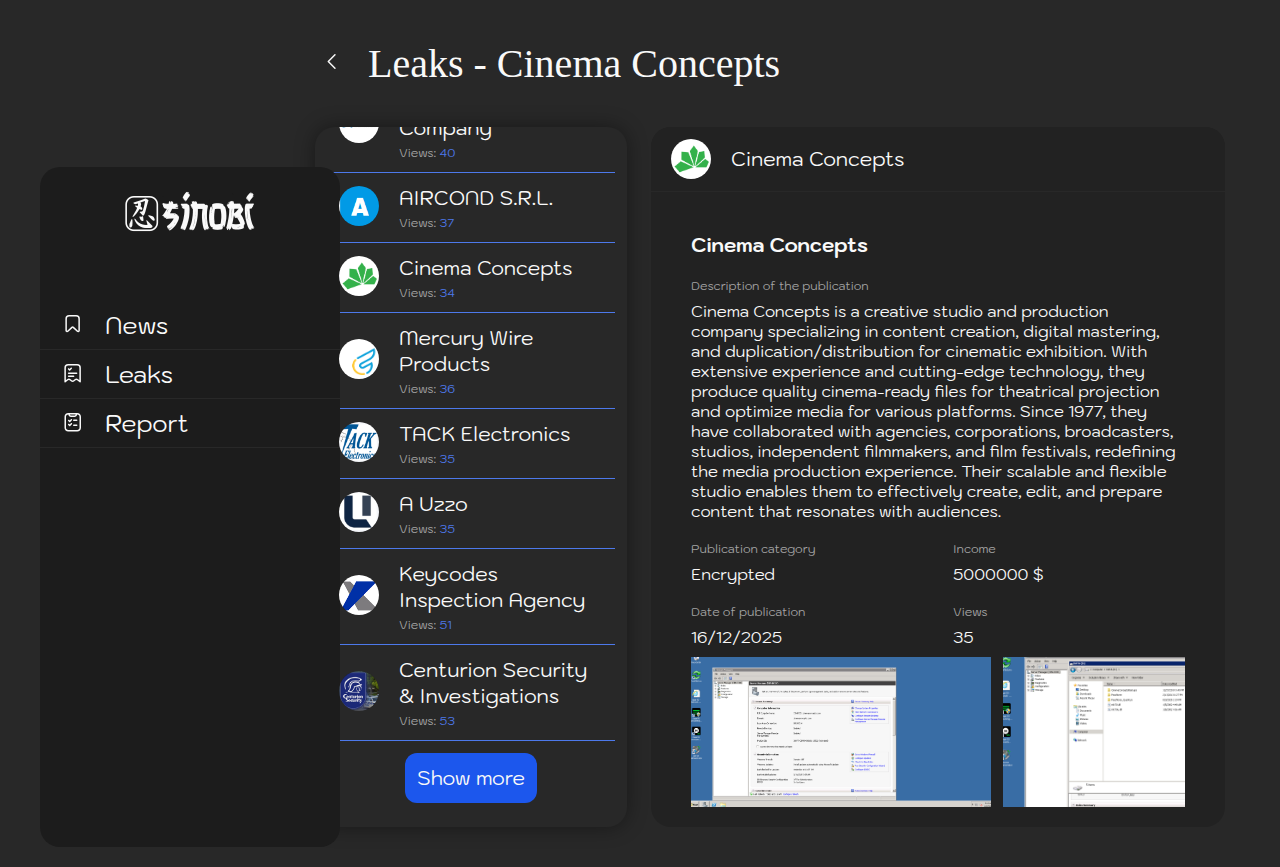The width and height of the screenshot is (1280, 867).
Task: Click the Centurion Security logo
Action: pyautogui.click(x=359, y=691)
